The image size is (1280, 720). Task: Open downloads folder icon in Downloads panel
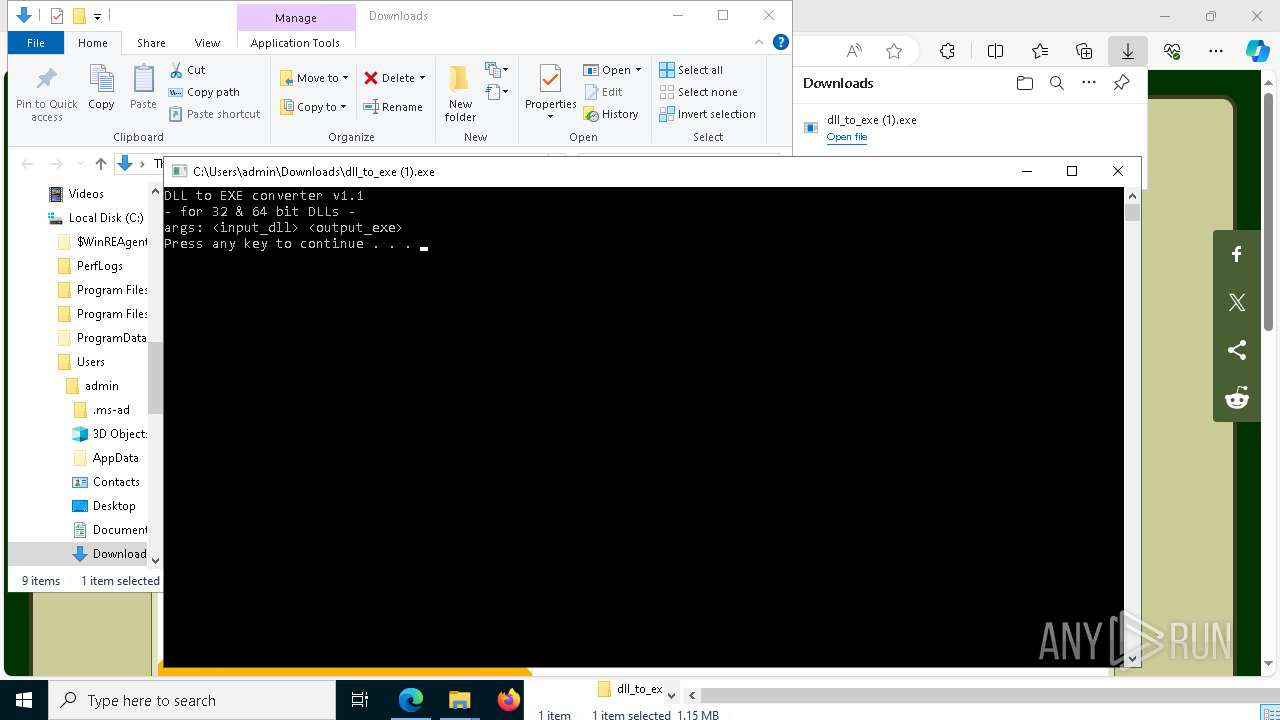[1024, 83]
